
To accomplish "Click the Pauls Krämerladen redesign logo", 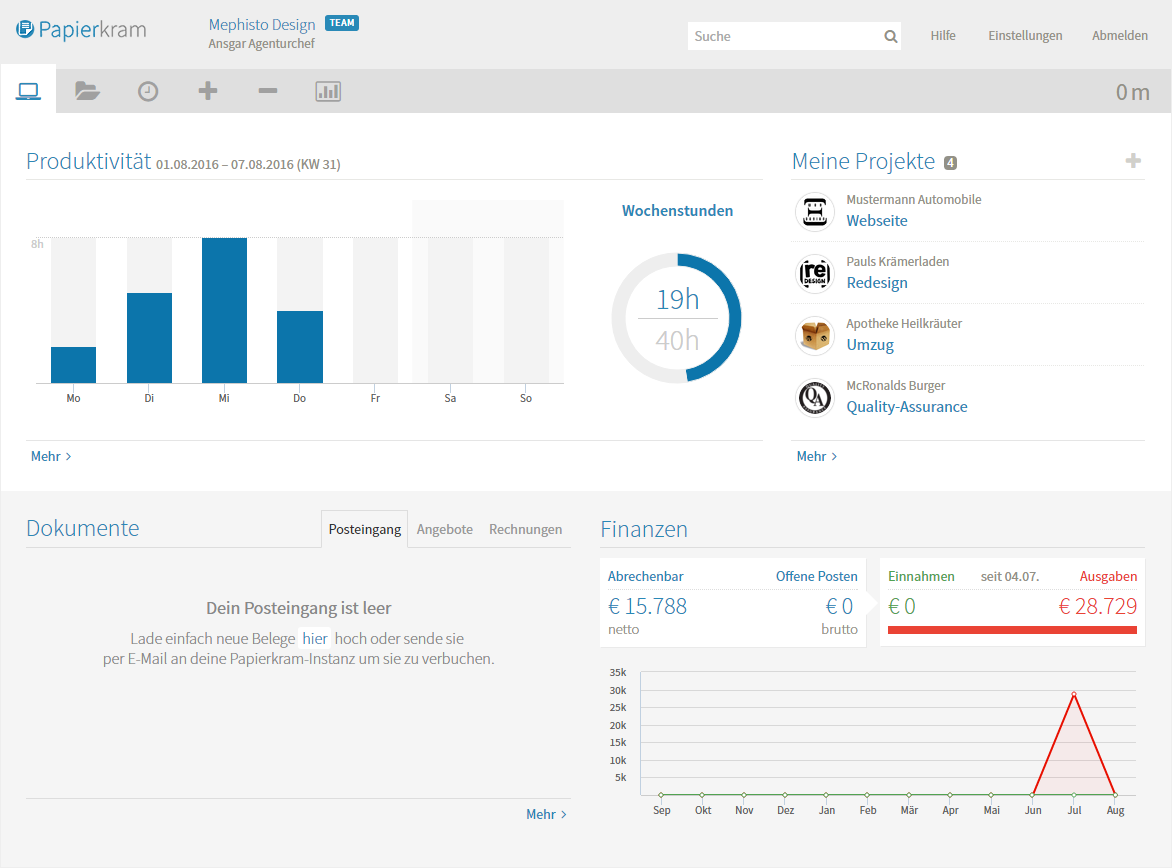I will (x=815, y=273).
